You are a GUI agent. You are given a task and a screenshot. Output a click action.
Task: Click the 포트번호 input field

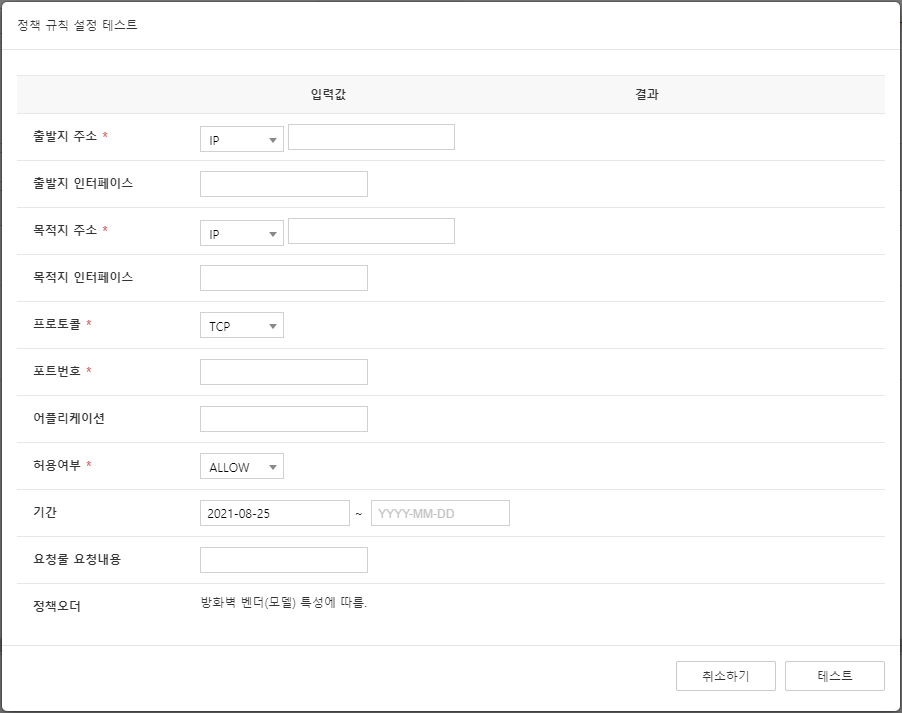click(x=284, y=372)
